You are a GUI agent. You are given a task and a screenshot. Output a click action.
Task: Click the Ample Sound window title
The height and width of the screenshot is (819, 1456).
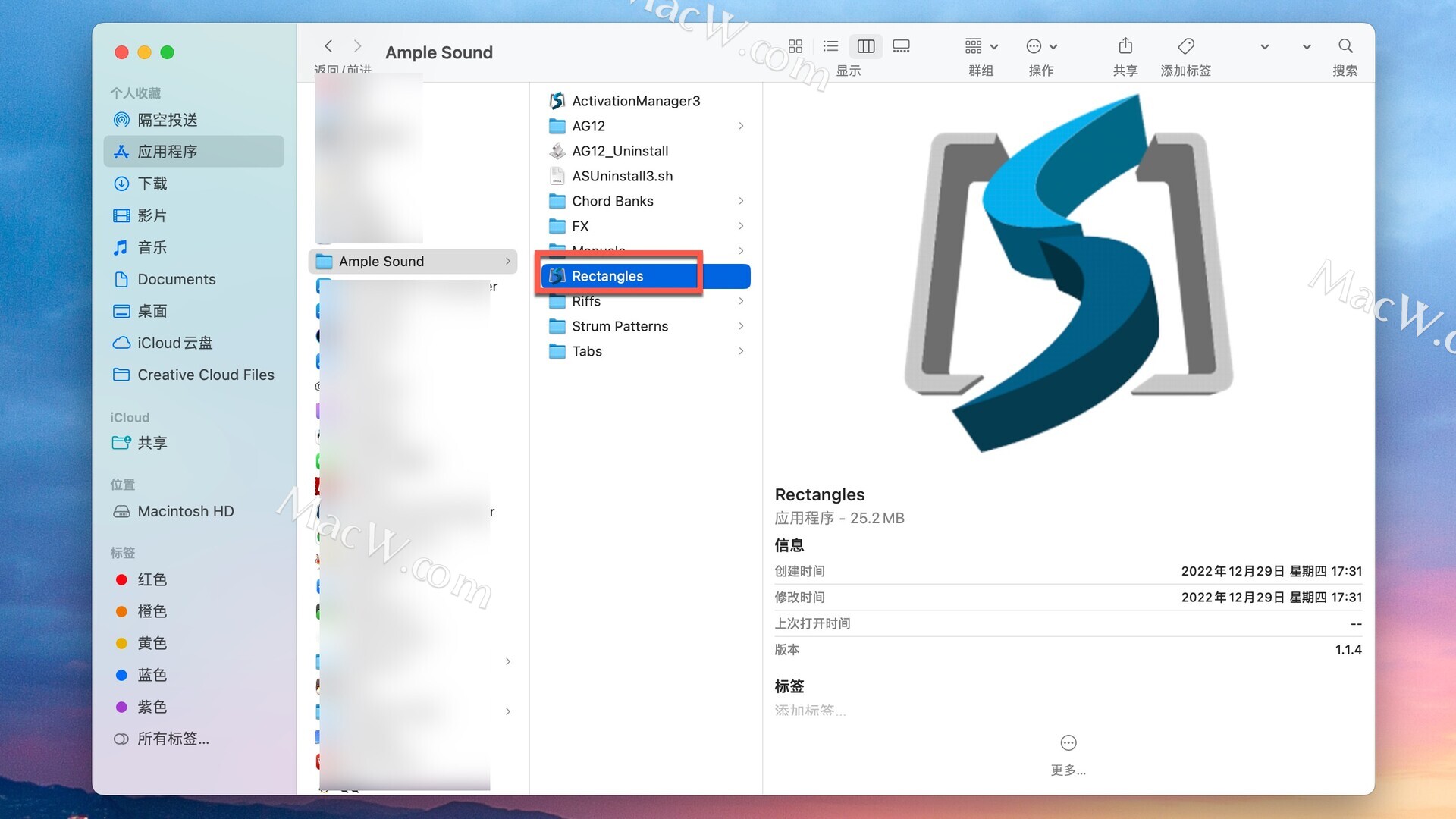(439, 52)
